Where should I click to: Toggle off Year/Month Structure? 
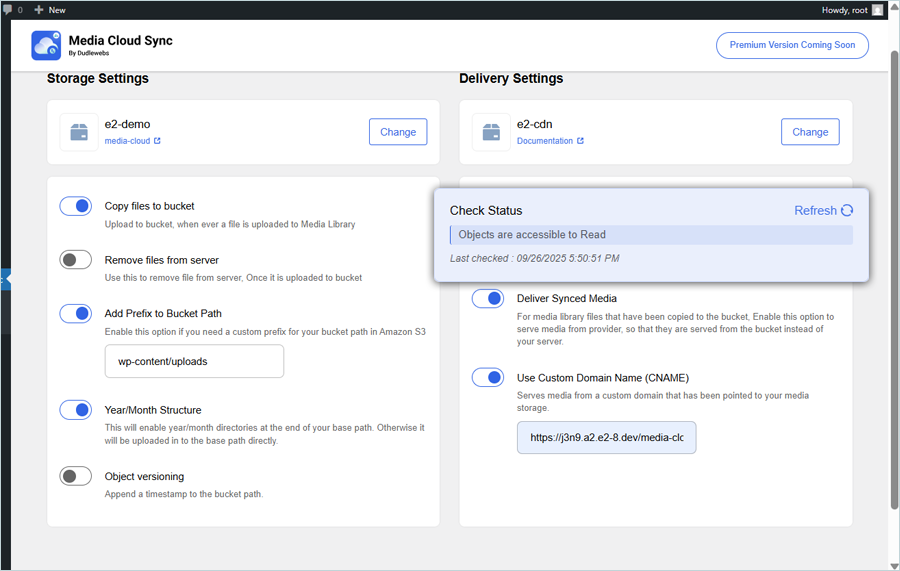76,410
